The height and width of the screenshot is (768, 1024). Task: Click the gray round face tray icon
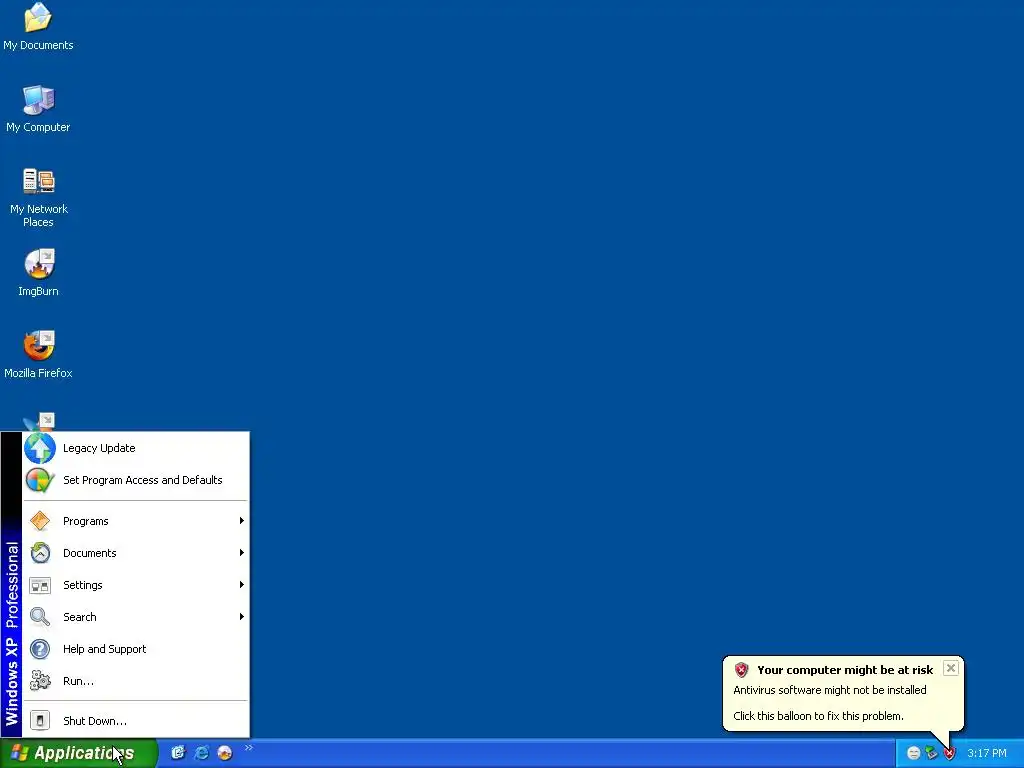(x=914, y=753)
